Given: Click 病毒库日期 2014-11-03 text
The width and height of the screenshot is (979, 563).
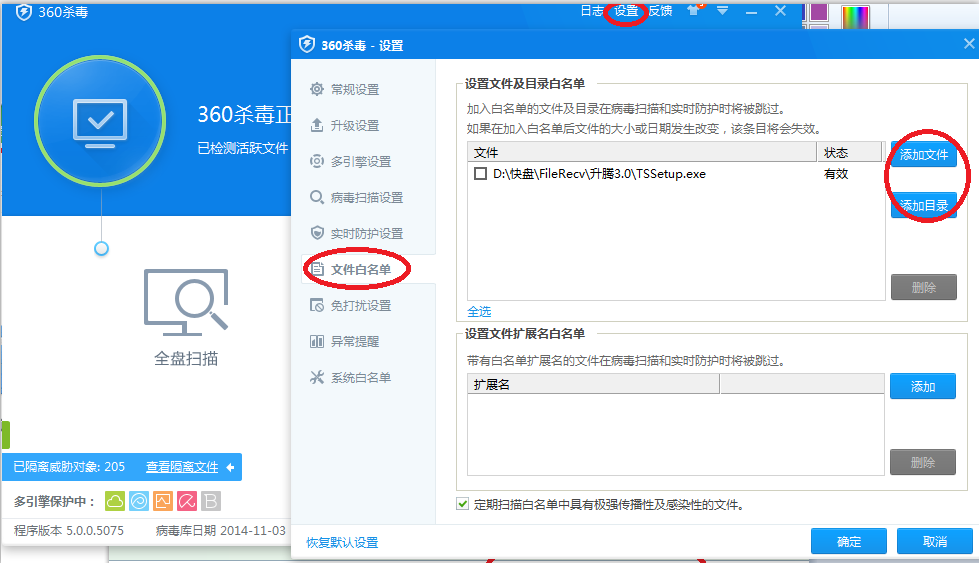Looking at the screenshot, I should click(220, 531).
